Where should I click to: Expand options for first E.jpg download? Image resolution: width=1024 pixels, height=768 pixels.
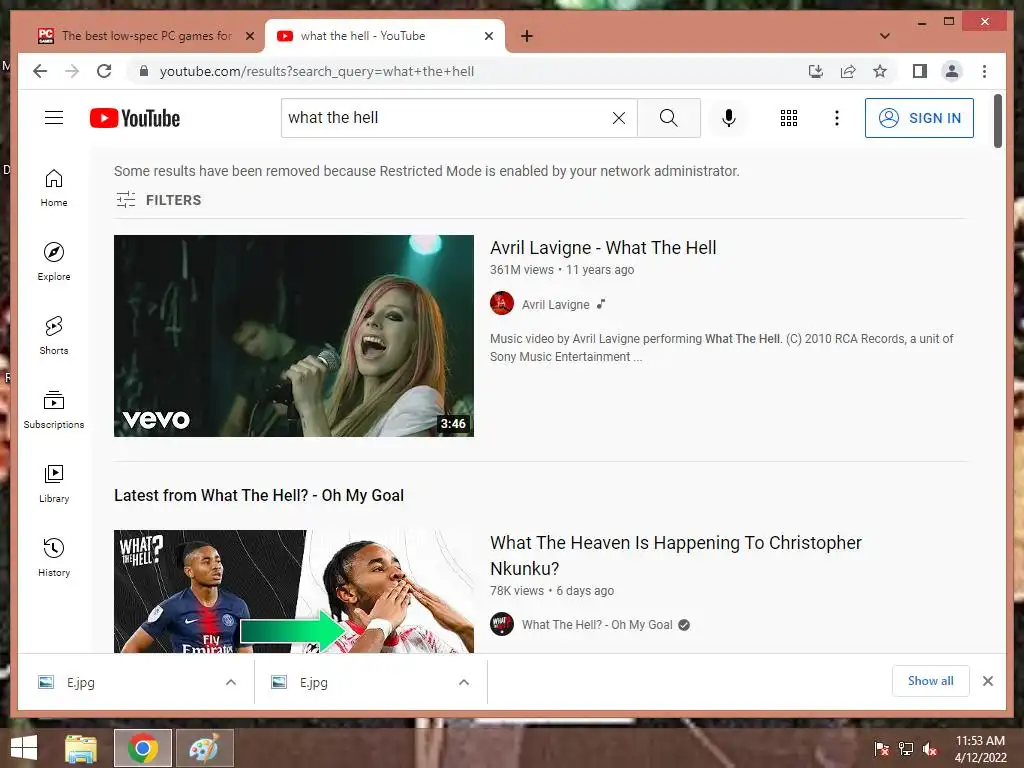click(x=231, y=682)
